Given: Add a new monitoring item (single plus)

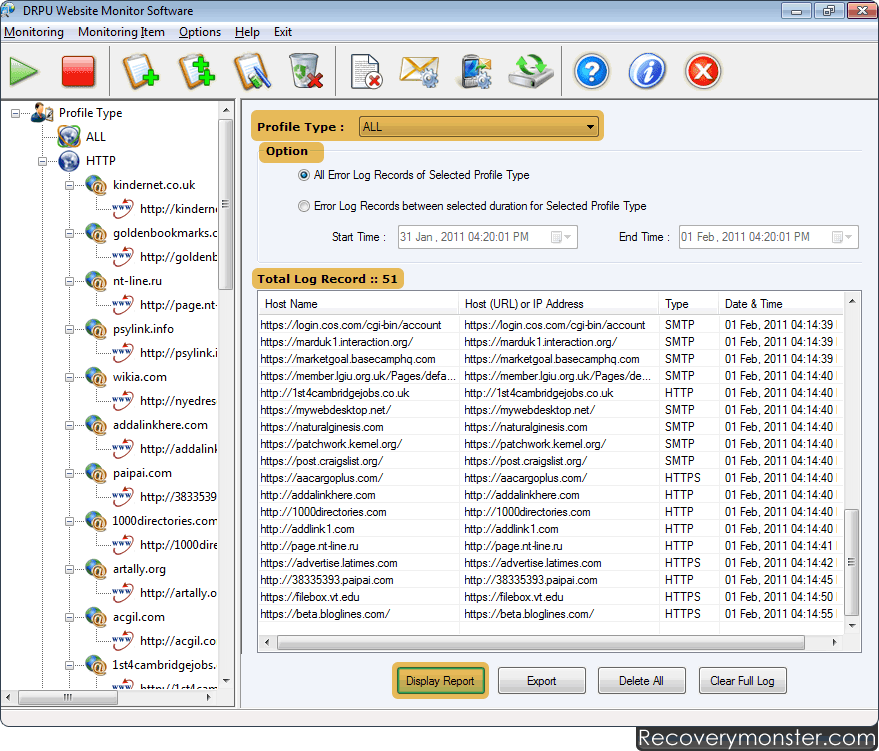Looking at the screenshot, I should pos(140,72).
